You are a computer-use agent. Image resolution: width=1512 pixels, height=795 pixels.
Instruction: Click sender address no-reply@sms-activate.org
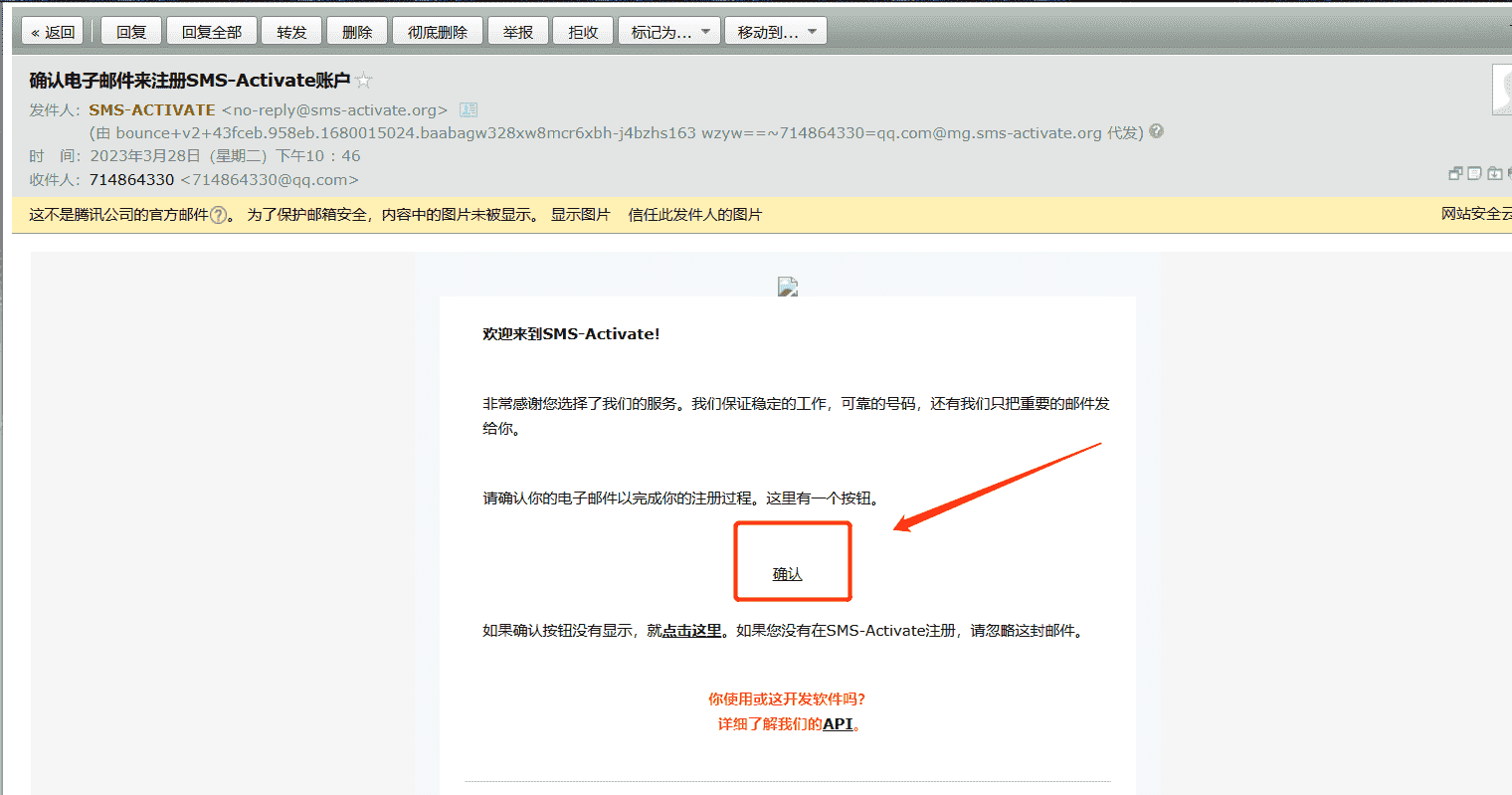[x=335, y=110]
